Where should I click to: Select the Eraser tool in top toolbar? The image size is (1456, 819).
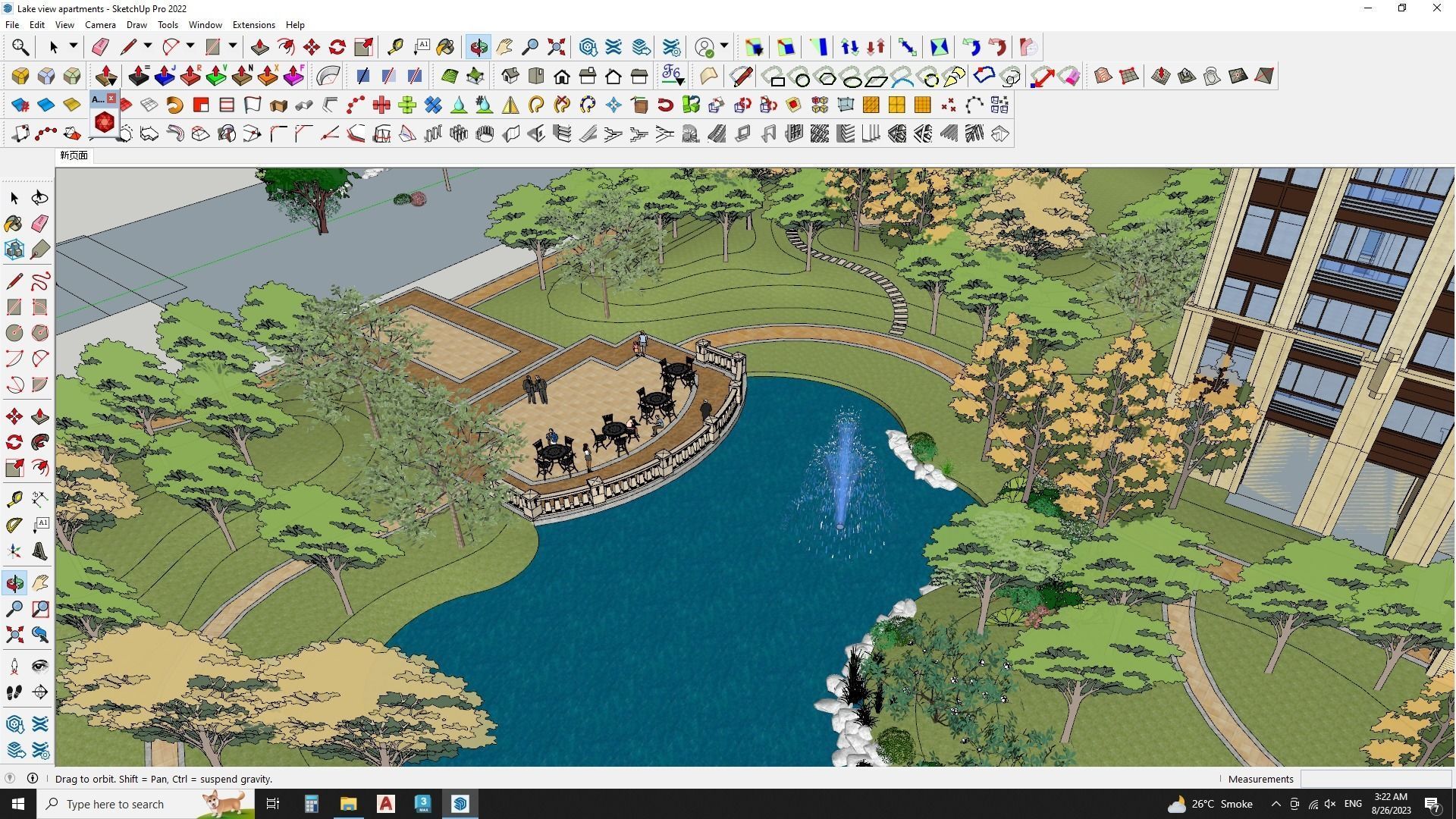click(100, 47)
